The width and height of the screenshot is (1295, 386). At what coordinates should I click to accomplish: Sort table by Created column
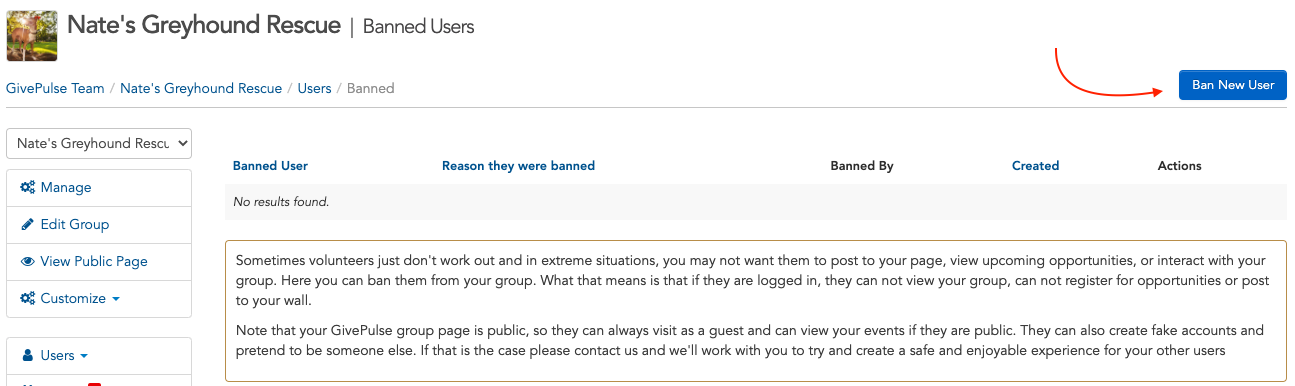(x=1035, y=166)
